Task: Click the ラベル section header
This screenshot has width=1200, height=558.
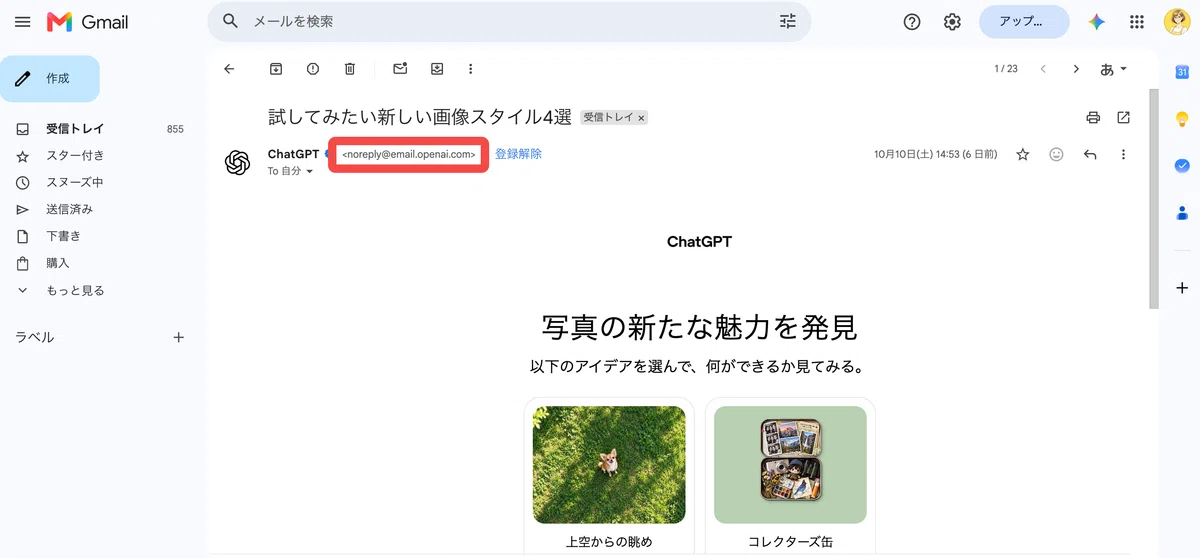Action: (35, 337)
